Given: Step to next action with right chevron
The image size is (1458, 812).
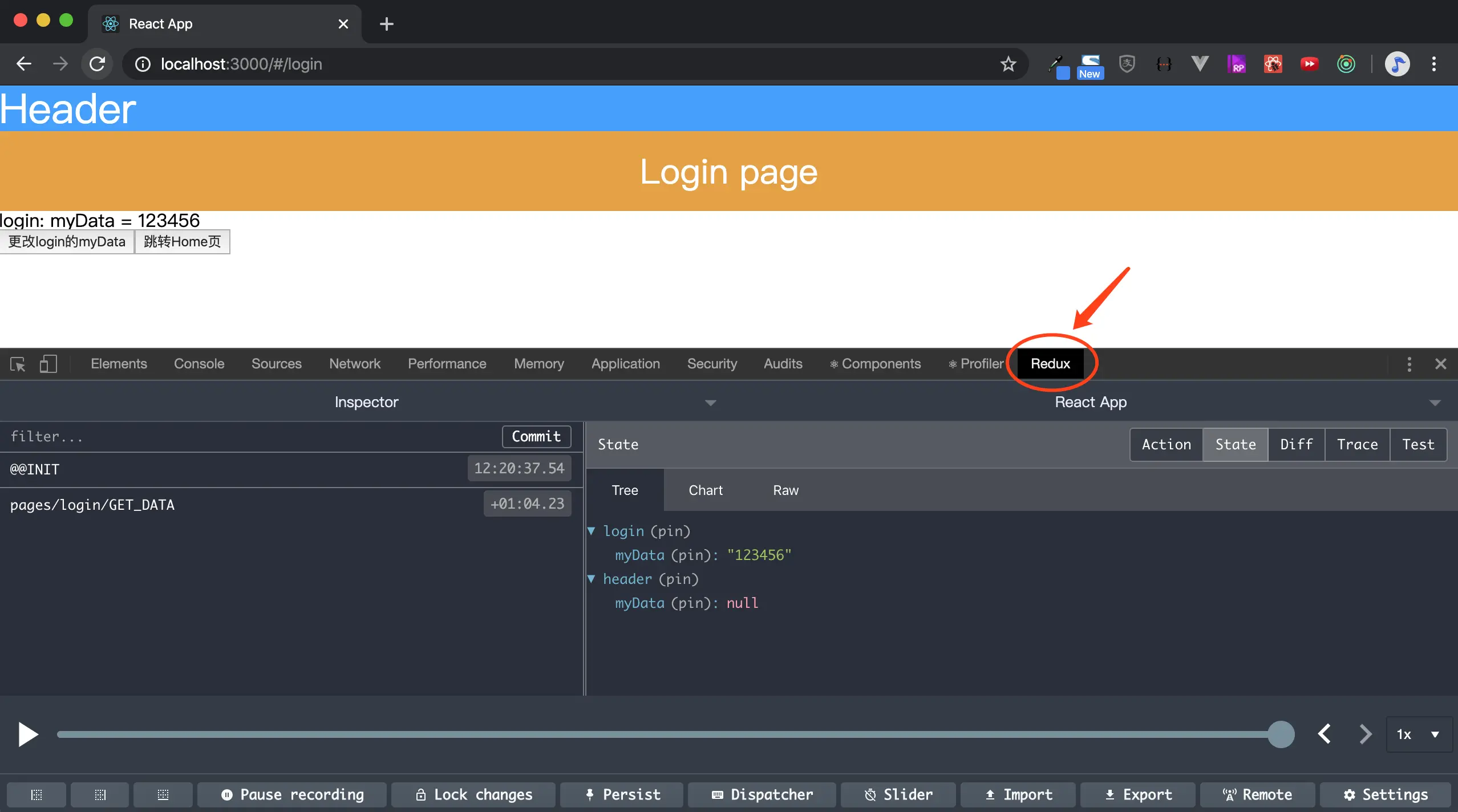Looking at the screenshot, I should pos(1364,734).
